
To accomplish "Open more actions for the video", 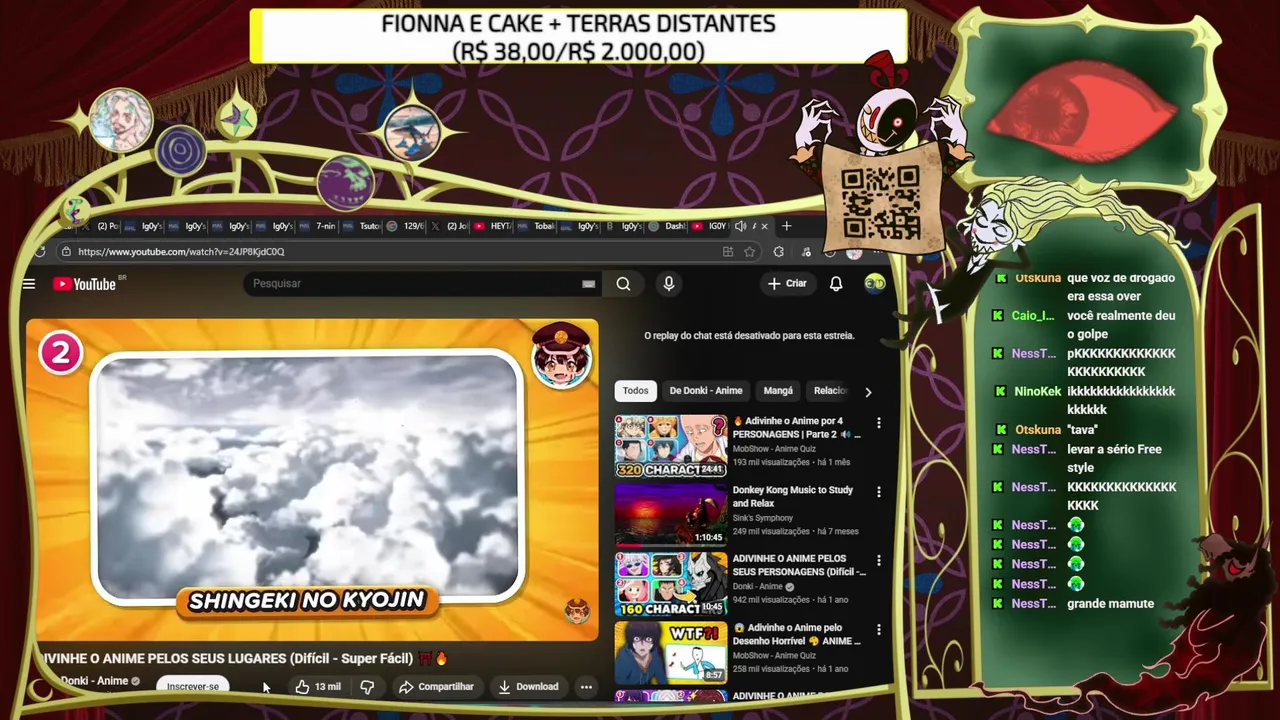I will 586,687.
